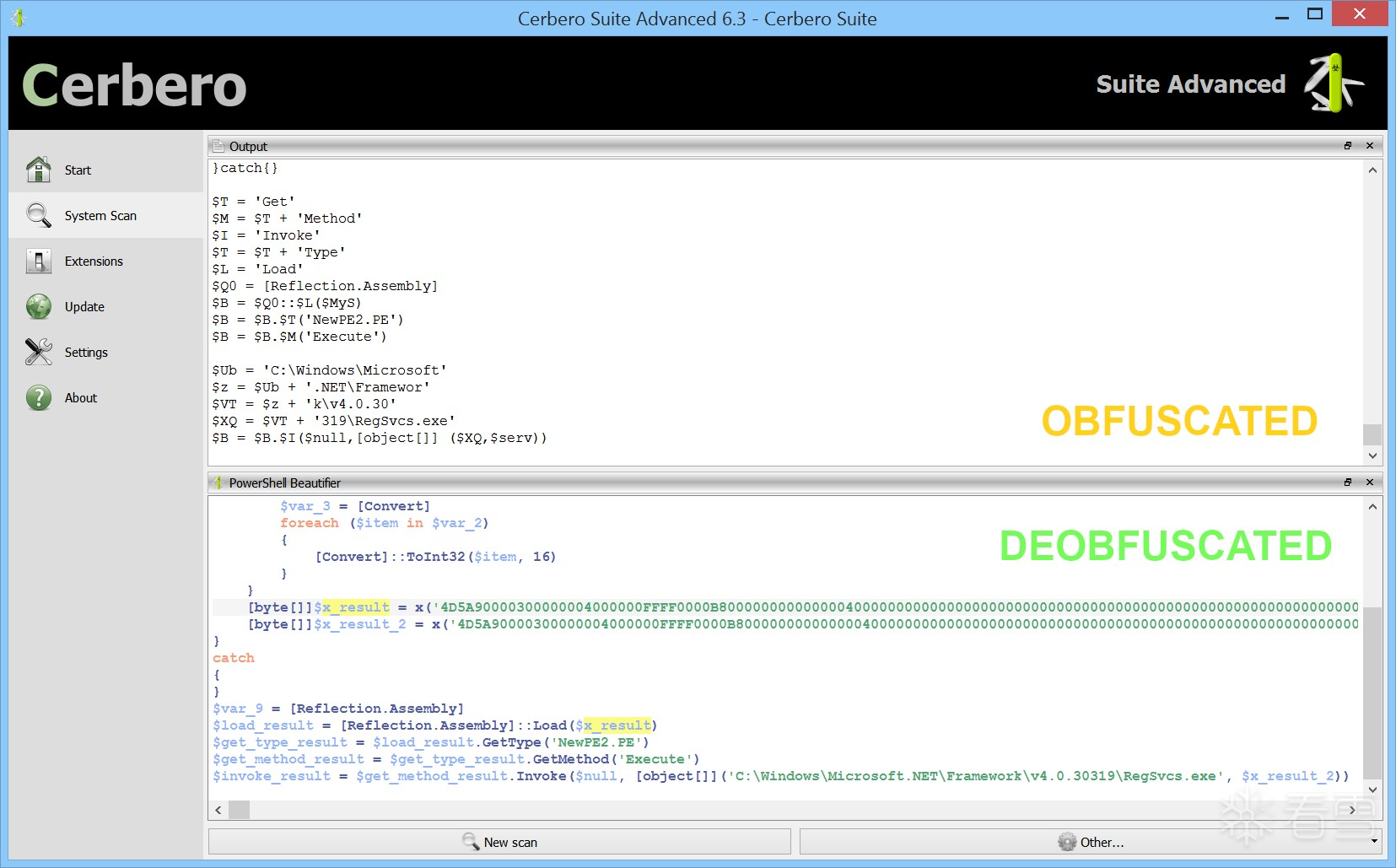Click the "$var_3 = [Convert]" line
Viewport: 1396px width, 868px height.
click(x=355, y=506)
